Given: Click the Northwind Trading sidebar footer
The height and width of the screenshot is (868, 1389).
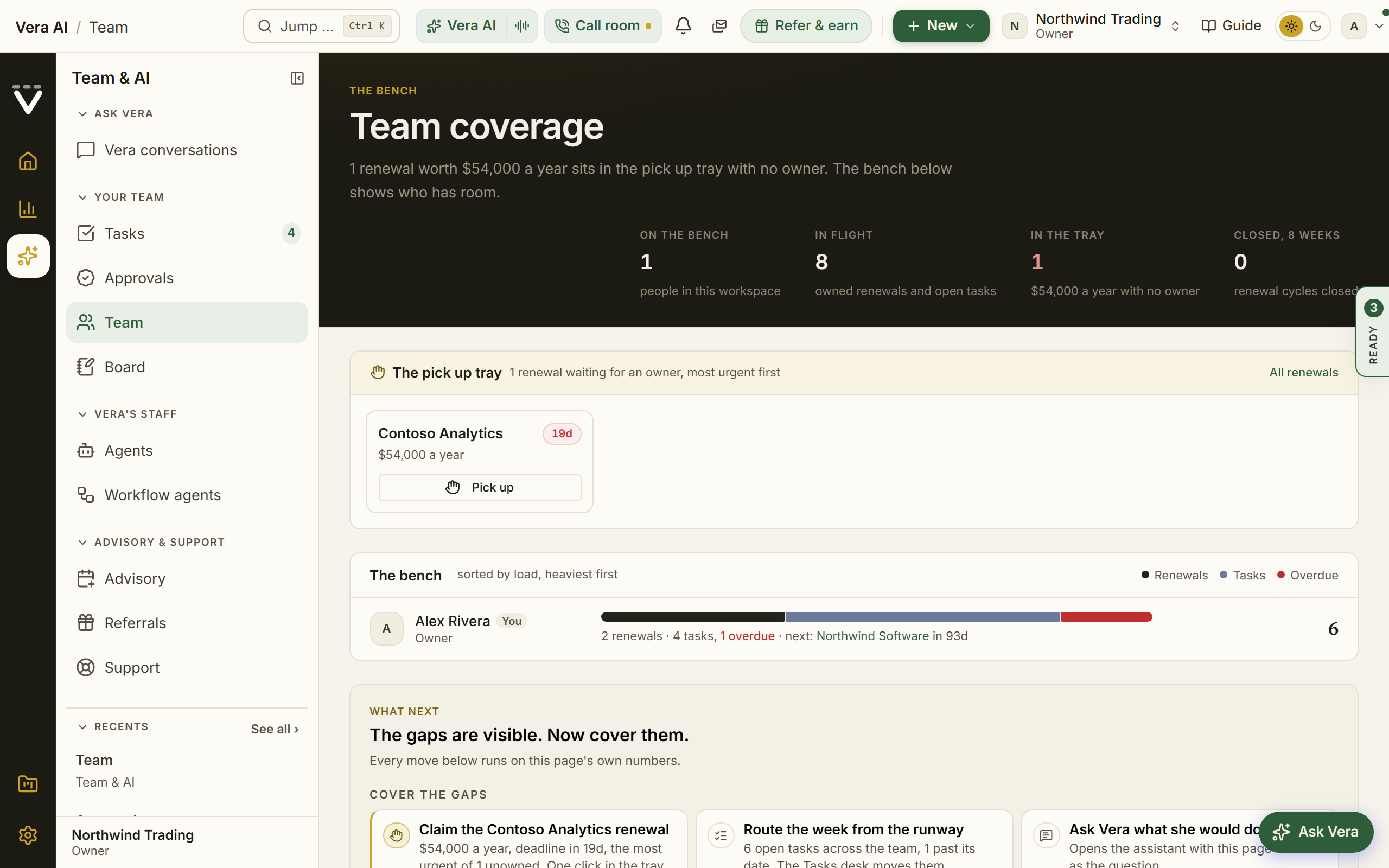Looking at the screenshot, I should (x=187, y=842).
